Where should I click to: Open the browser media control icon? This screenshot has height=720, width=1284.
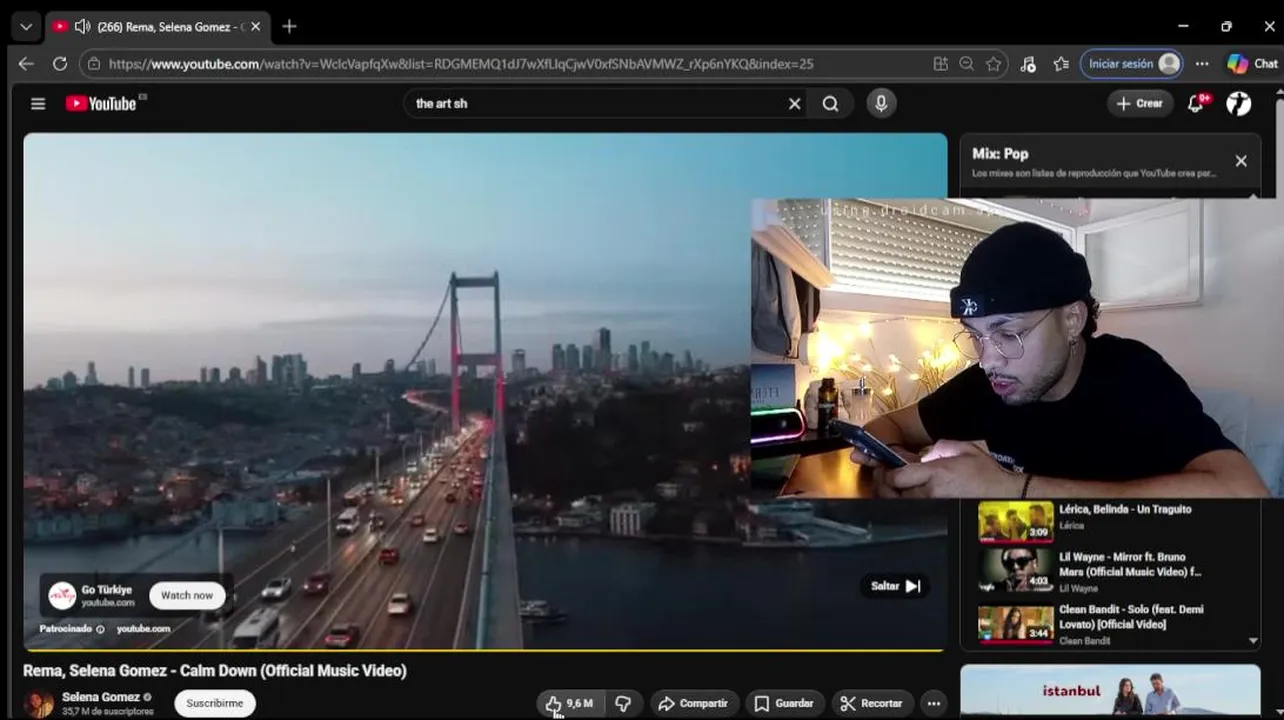click(1028, 64)
